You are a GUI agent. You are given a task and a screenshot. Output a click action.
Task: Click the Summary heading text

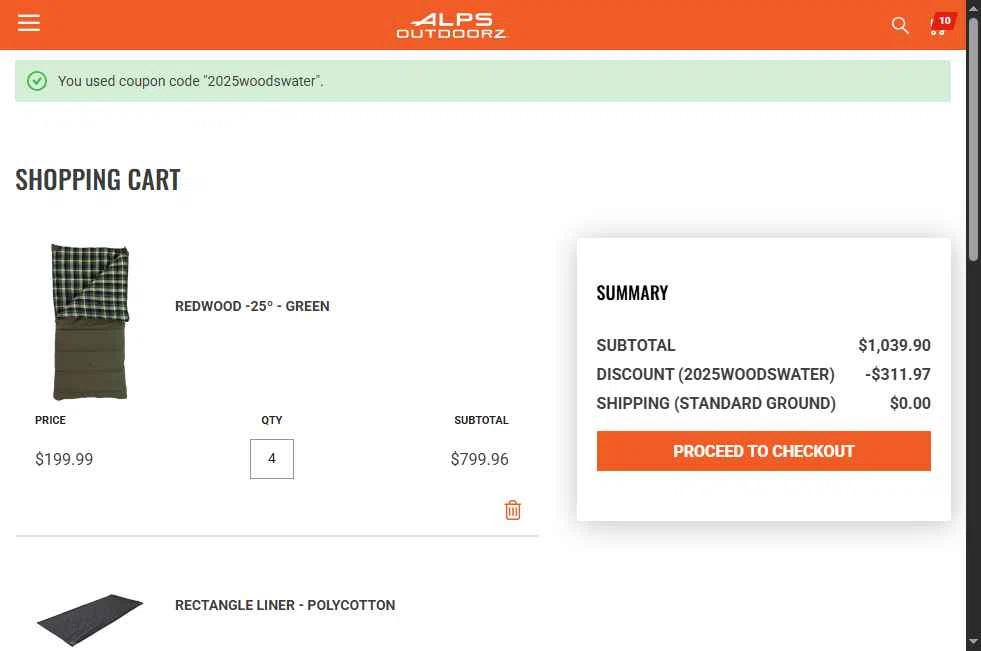click(x=632, y=293)
